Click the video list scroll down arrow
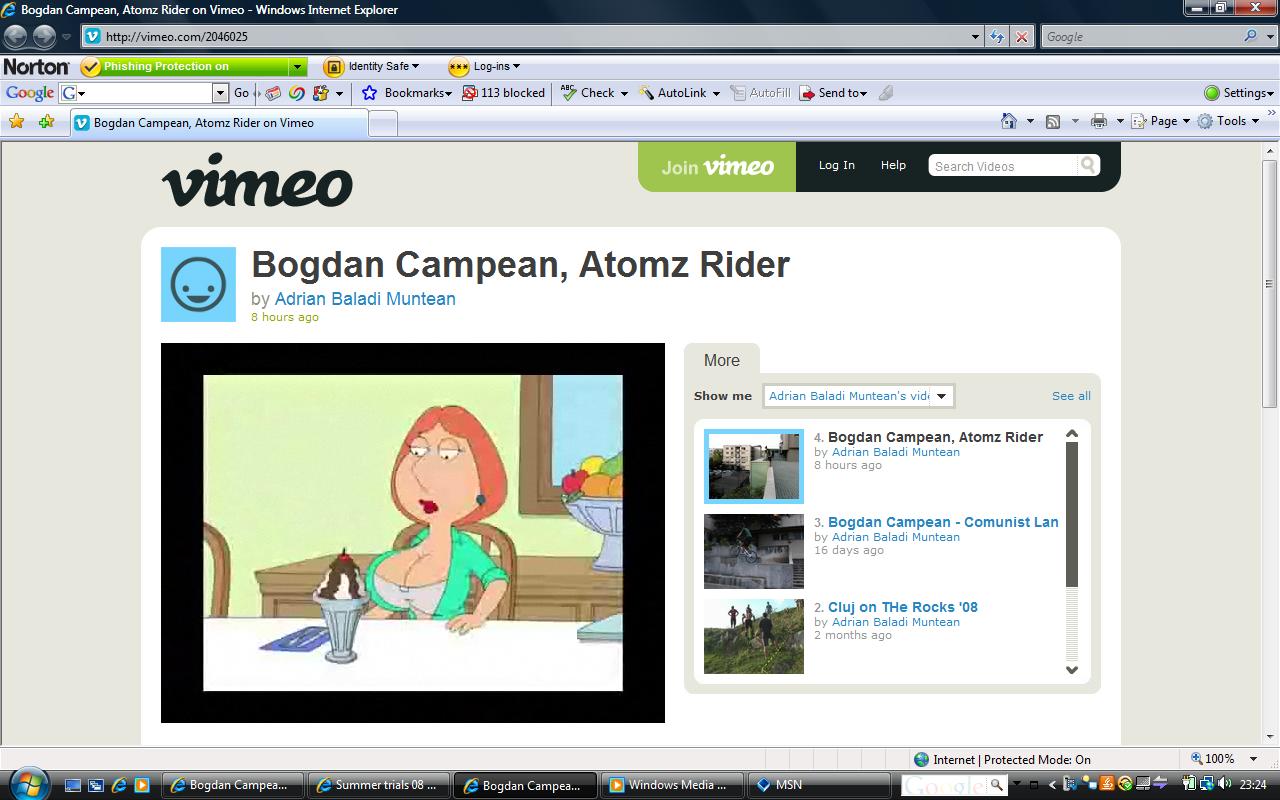Viewport: 1280px width, 800px height. 1072,670
